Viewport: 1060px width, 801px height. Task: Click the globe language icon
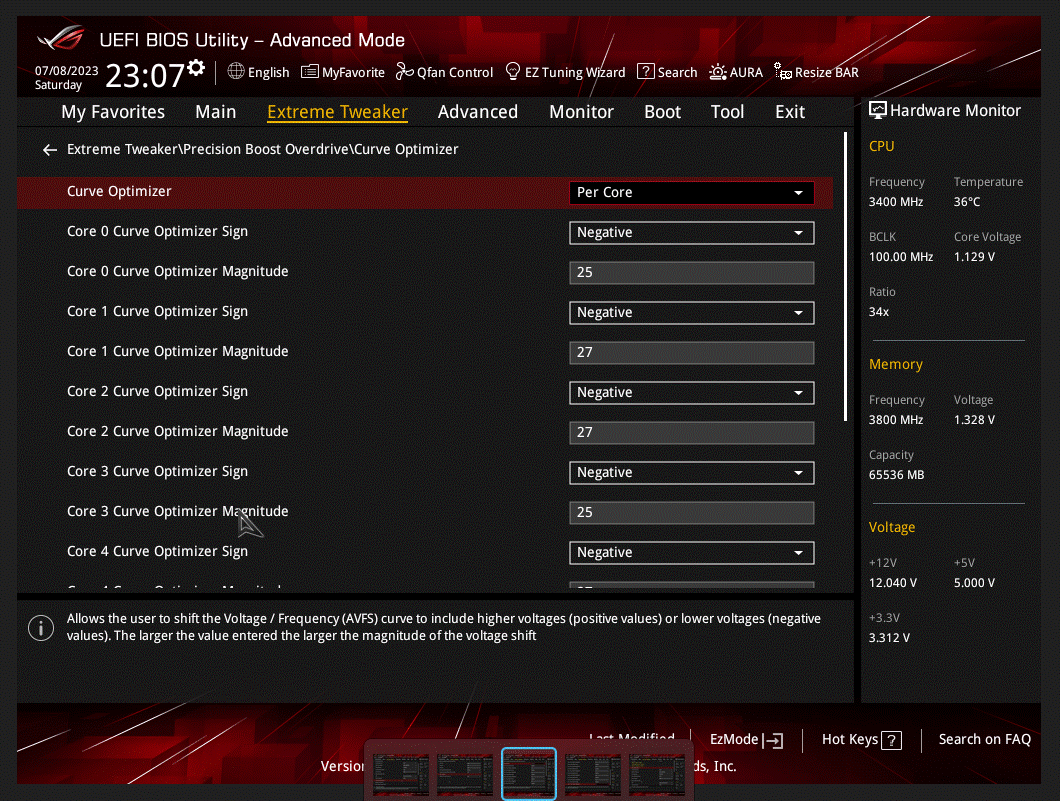coord(236,71)
